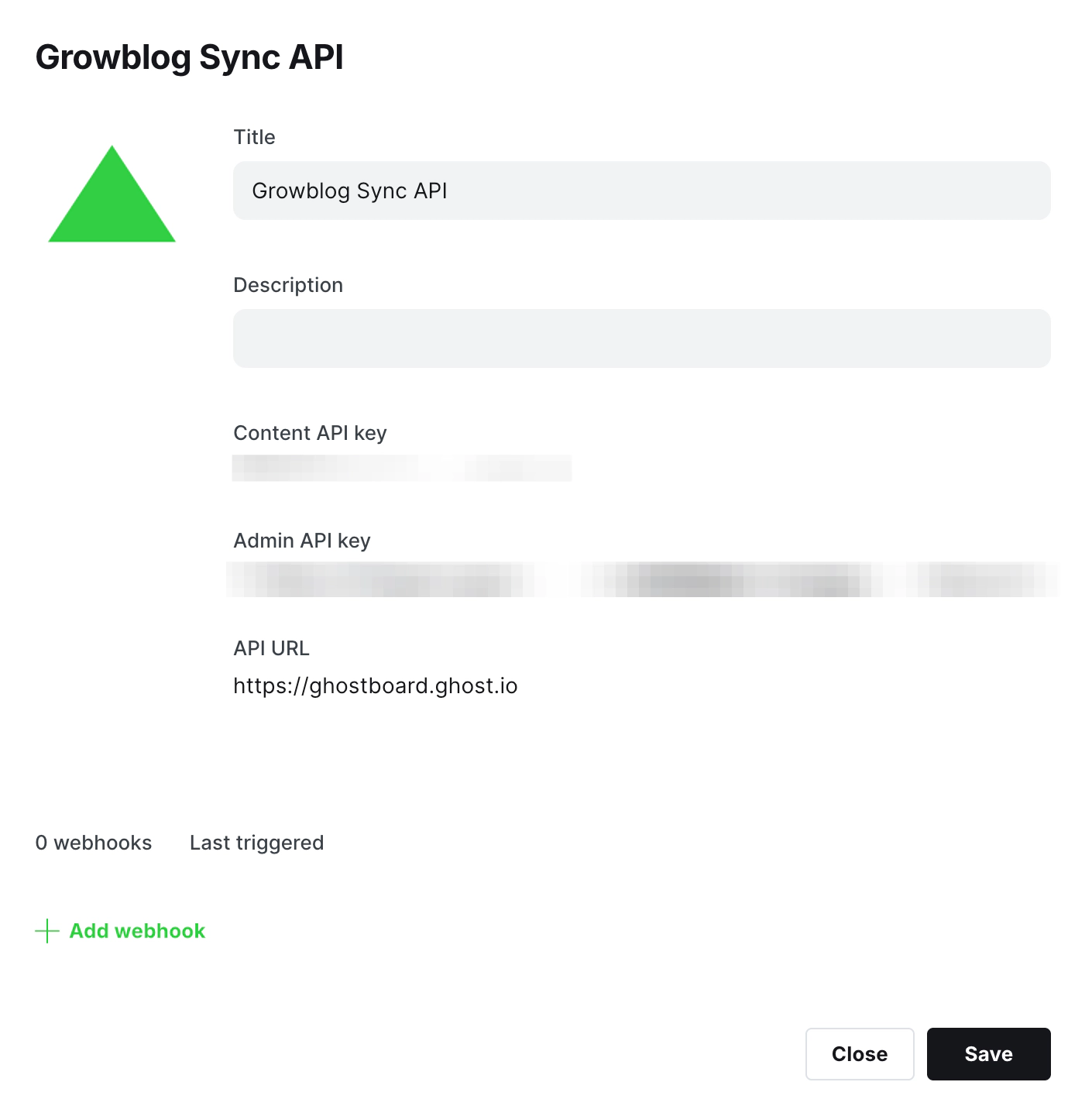1092x1106 pixels.
Task: Click the blurred Admin API key value
Action: pyautogui.click(x=642, y=579)
